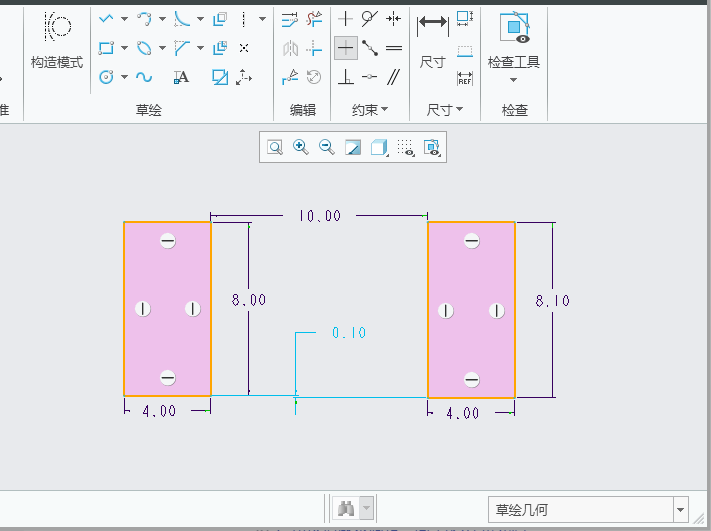Expand the Chamfer tool dropdown arrow
Screen dimensions: 711x531
click(200, 48)
